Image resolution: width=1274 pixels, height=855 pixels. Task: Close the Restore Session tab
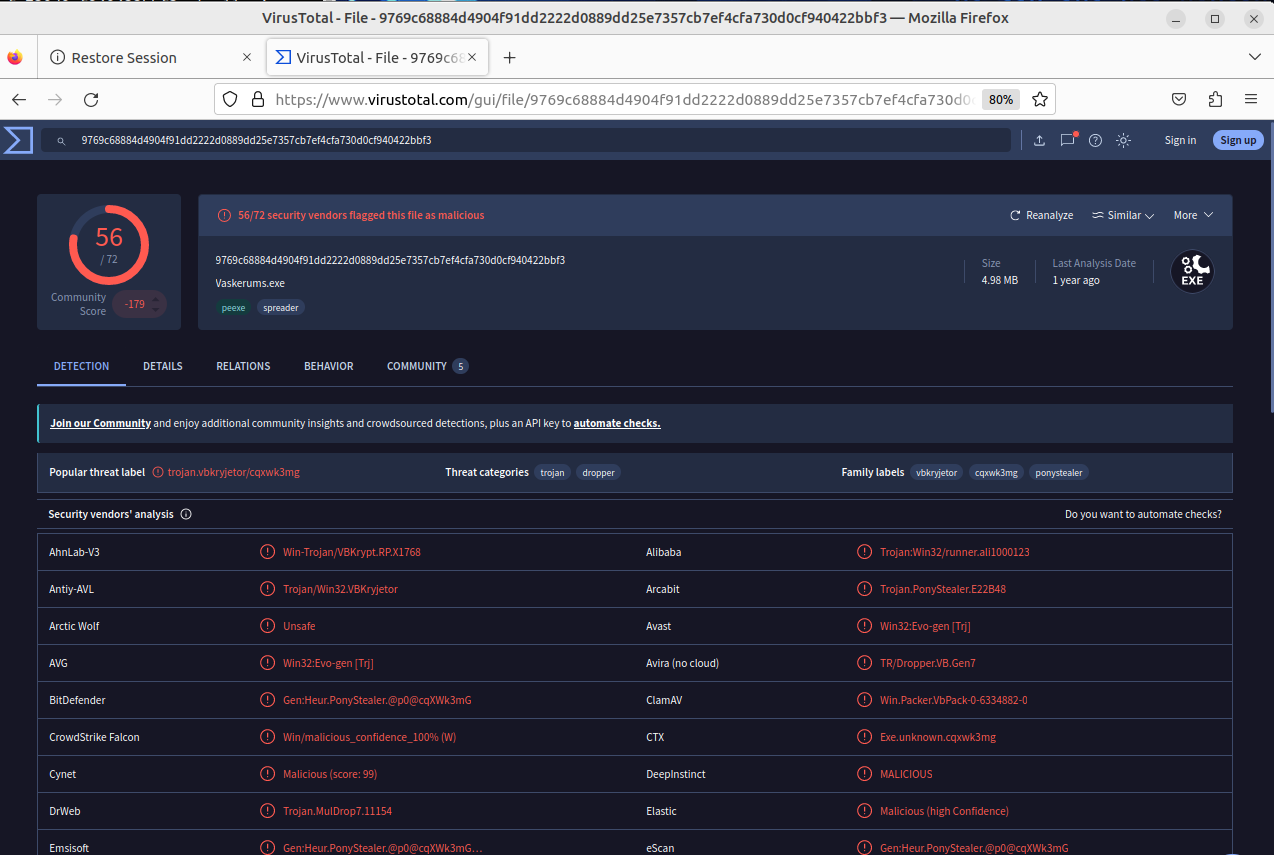[x=247, y=58]
